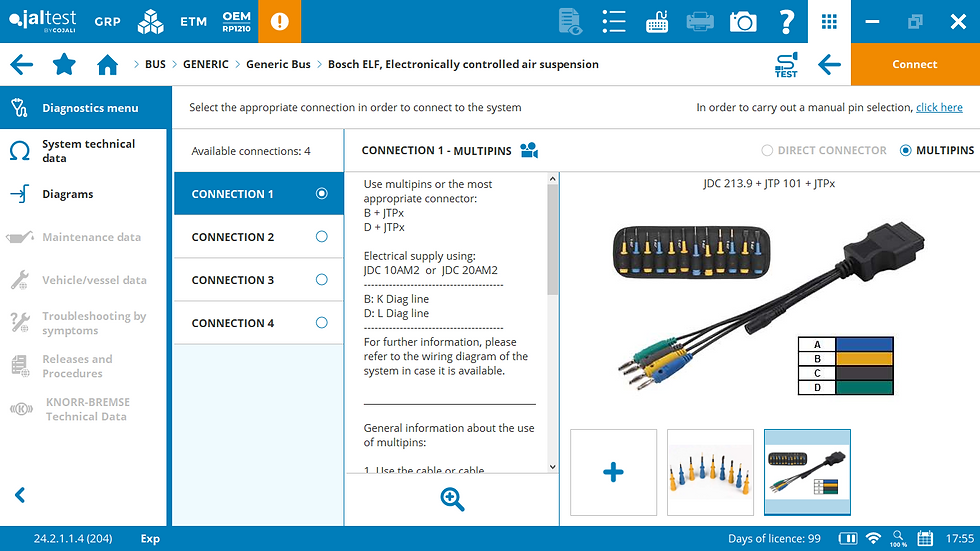The image size is (980, 551).
Task: Open the apps grid menu
Action: click(829, 22)
